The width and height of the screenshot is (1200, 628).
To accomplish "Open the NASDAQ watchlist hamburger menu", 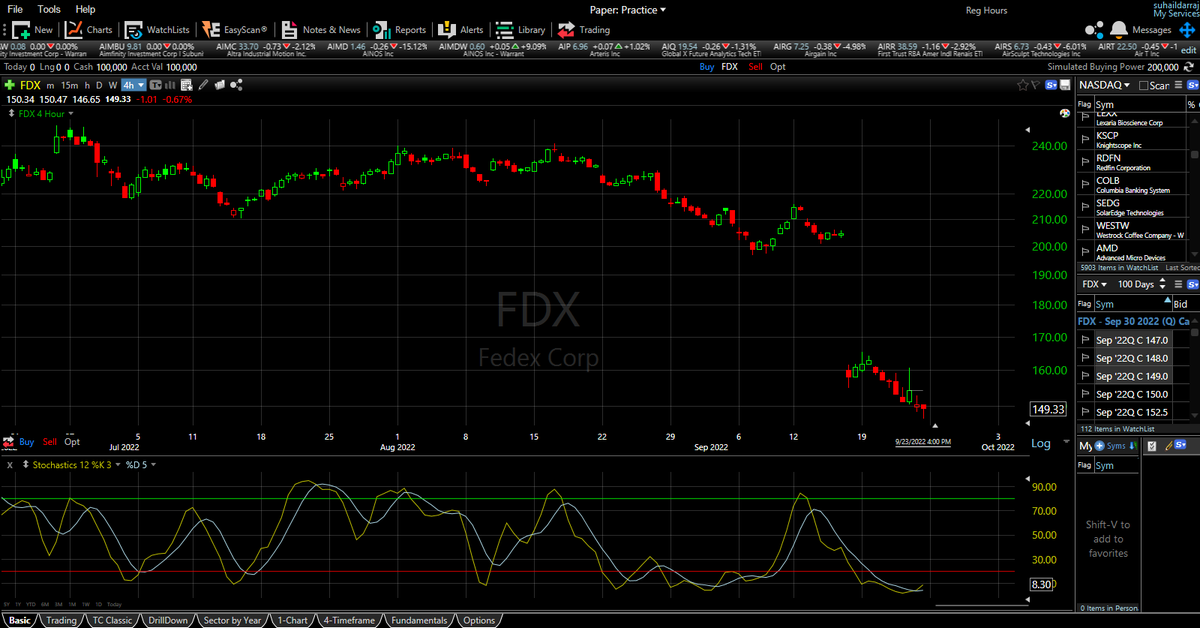I will (1178, 85).
